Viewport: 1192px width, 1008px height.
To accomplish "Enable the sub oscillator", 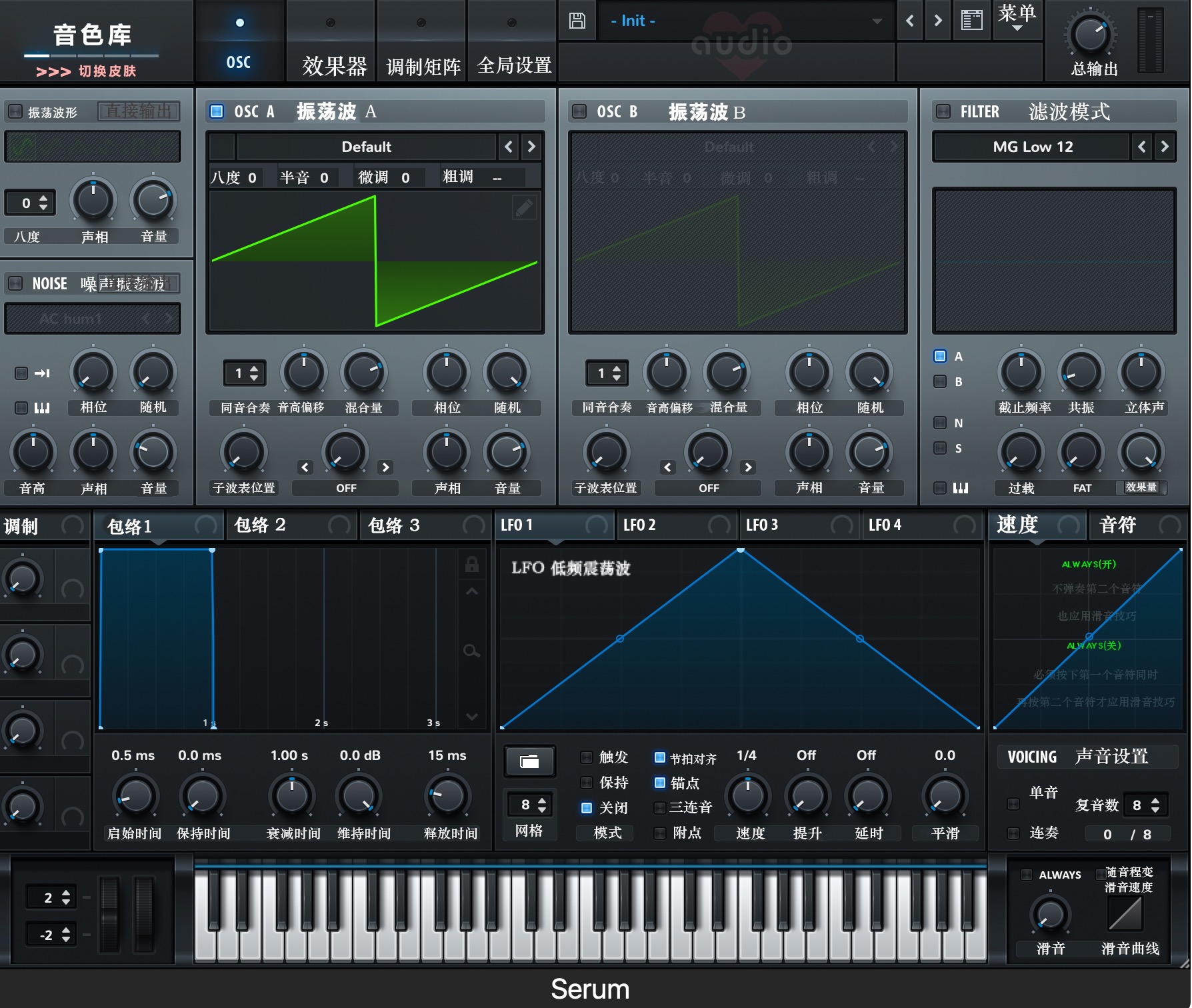I will (x=15, y=111).
